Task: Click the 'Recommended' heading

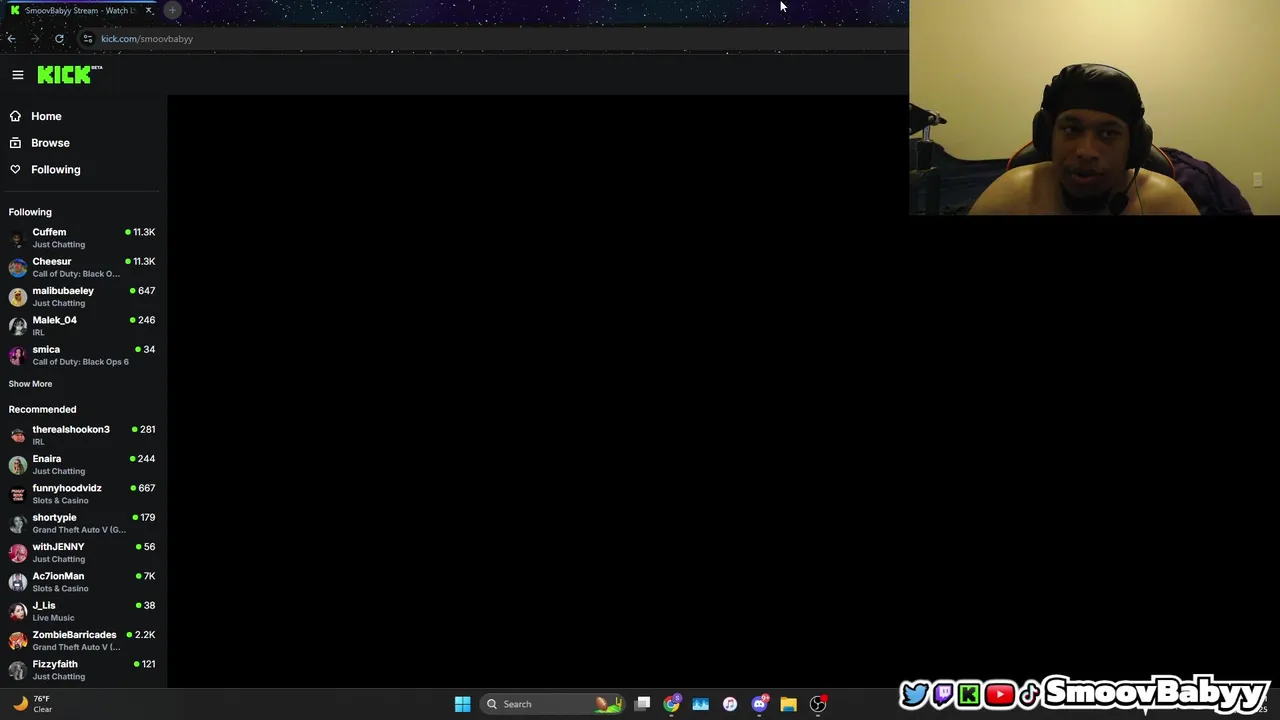Action: 42,409
